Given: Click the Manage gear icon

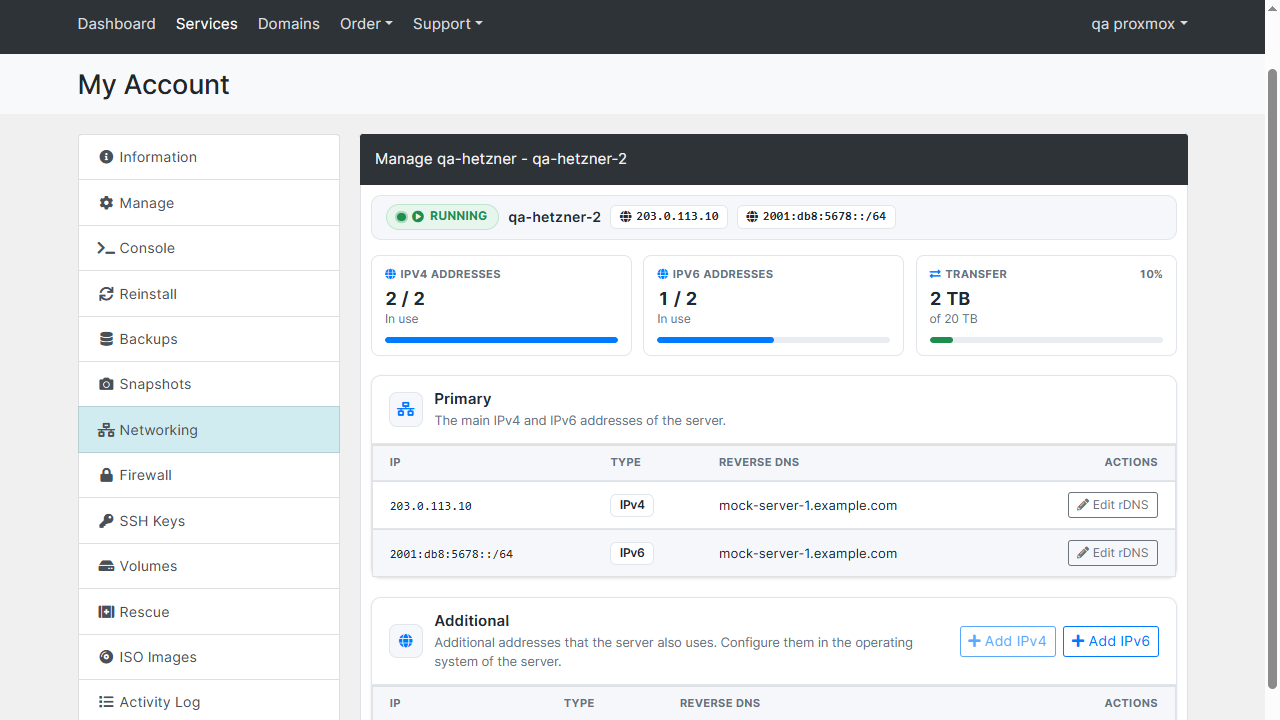Looking at the screenshot, I should 106,203.
